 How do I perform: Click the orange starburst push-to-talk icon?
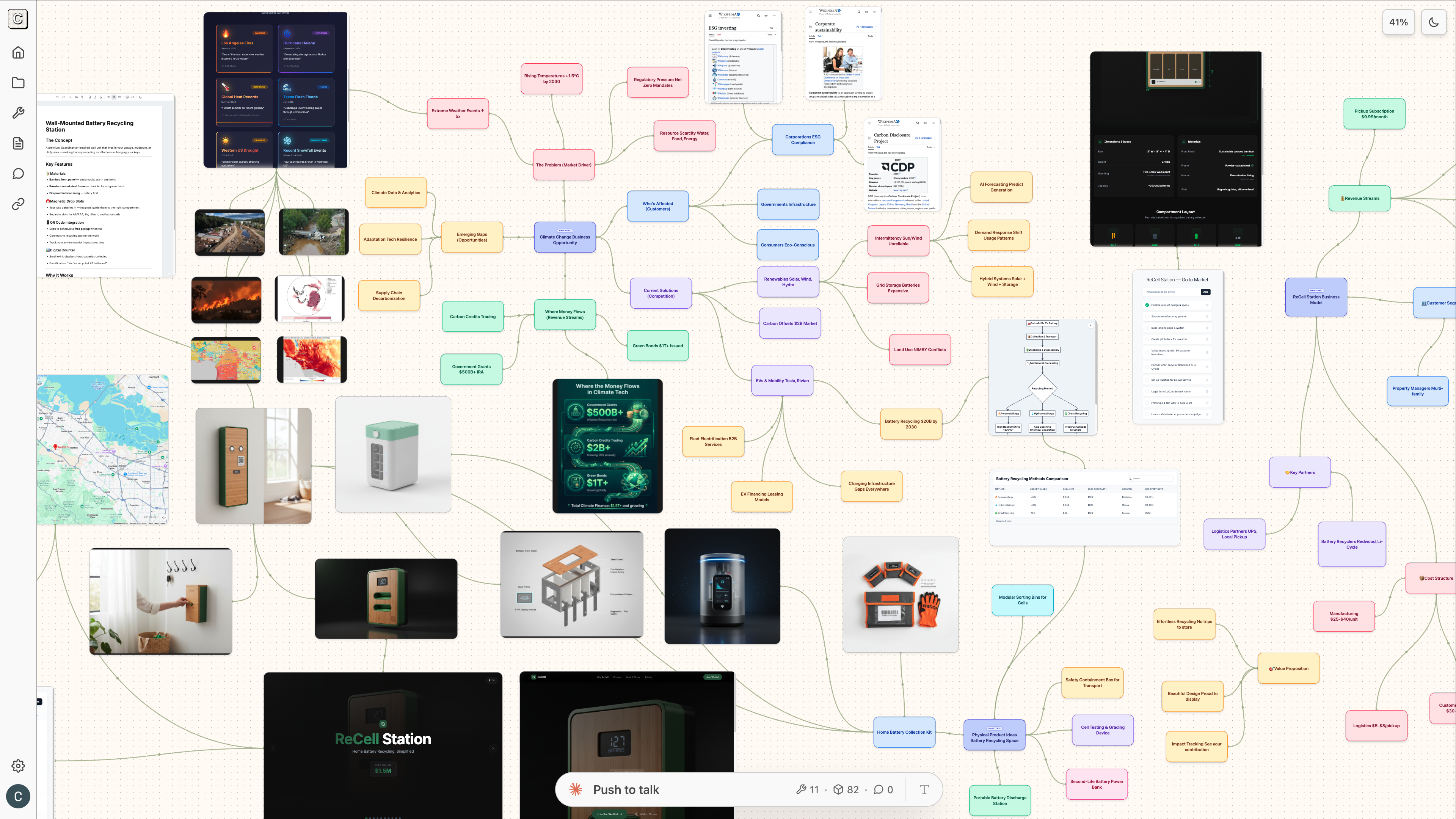576,789
